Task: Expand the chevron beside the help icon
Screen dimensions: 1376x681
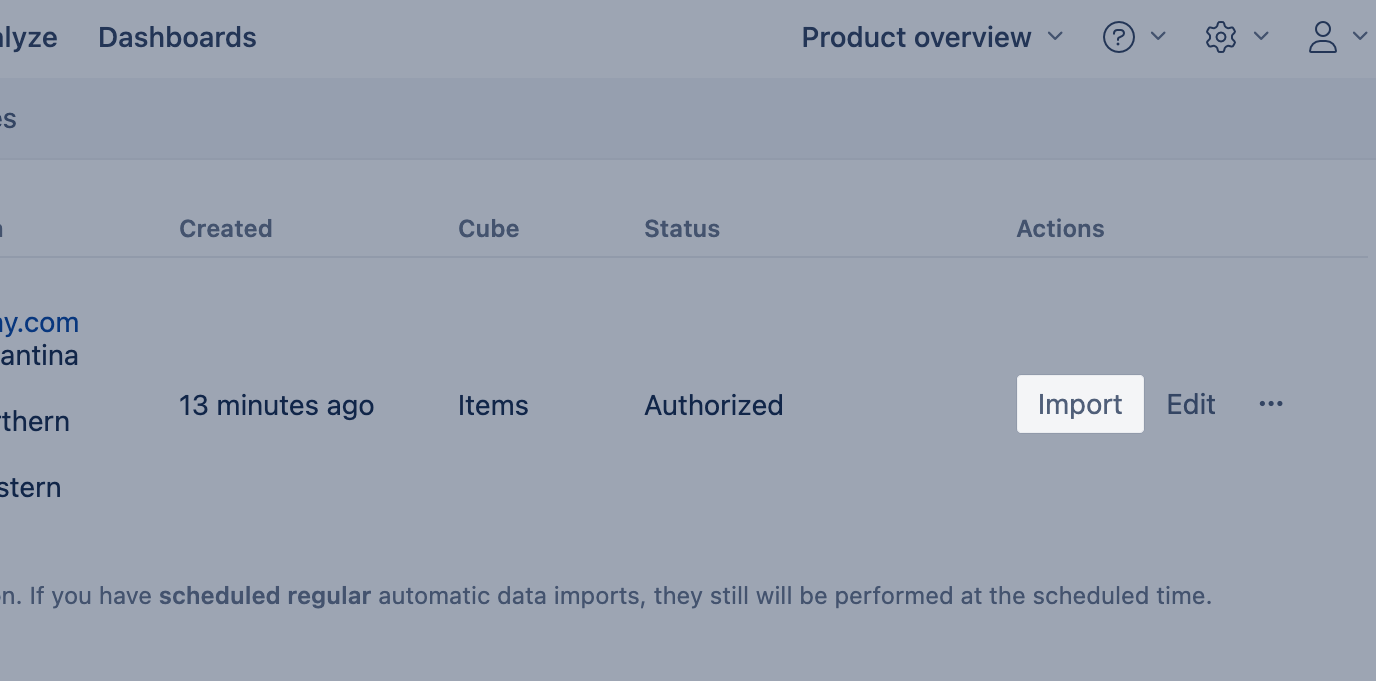Action: [x=1158, y=37]
